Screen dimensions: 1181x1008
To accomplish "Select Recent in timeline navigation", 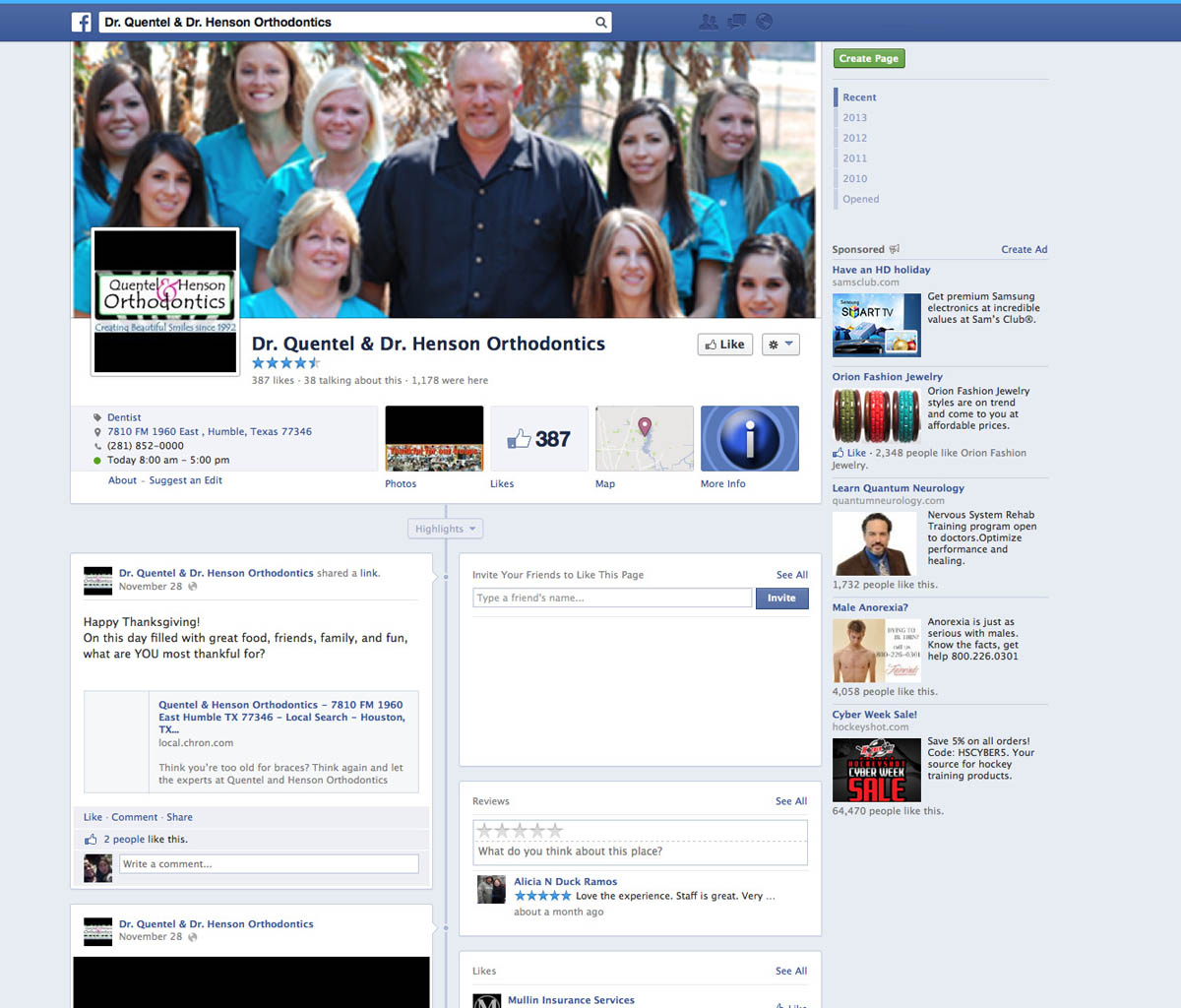I will point(859,97).
